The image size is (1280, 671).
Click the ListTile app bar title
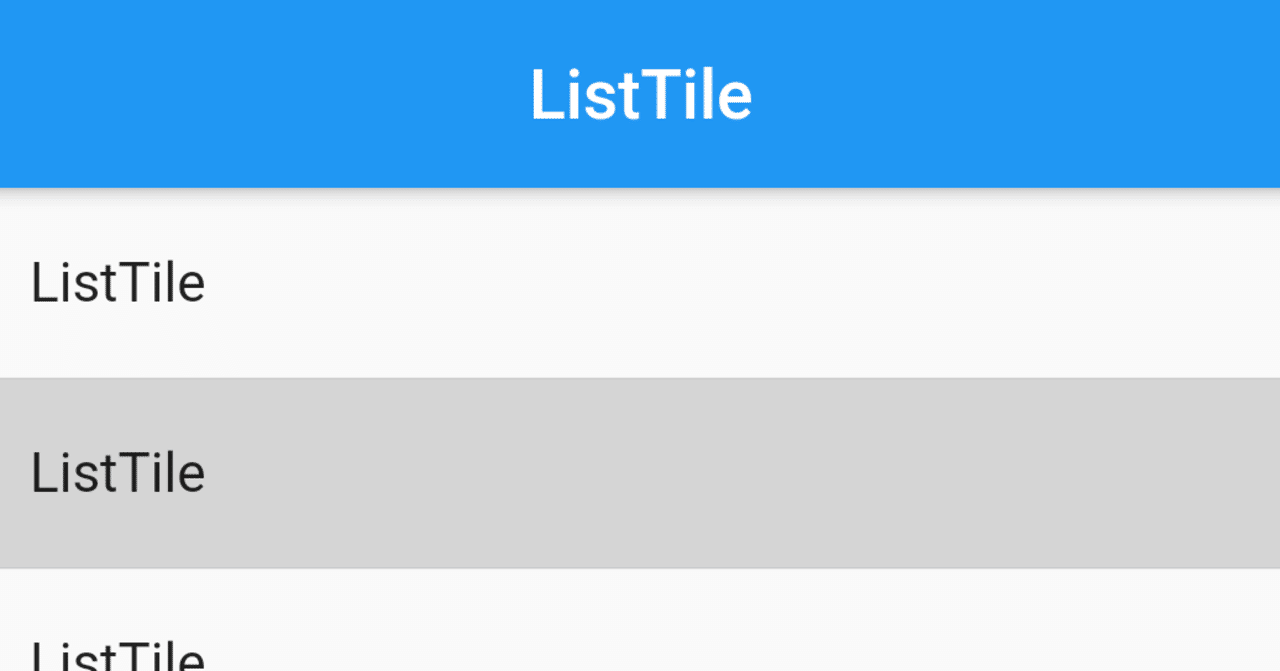(640, 93)
